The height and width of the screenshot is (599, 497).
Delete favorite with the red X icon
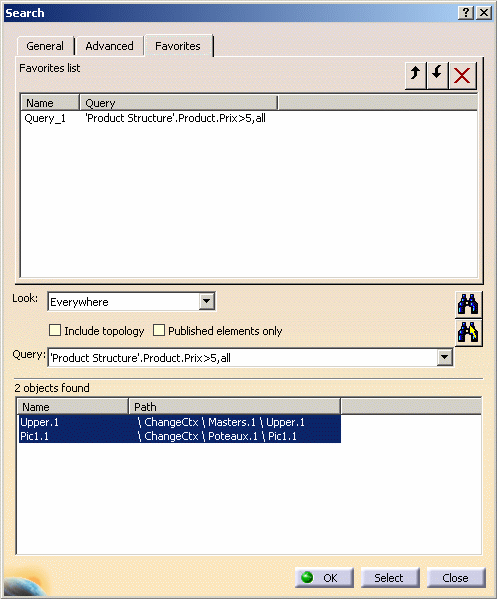tap(463, 75)
